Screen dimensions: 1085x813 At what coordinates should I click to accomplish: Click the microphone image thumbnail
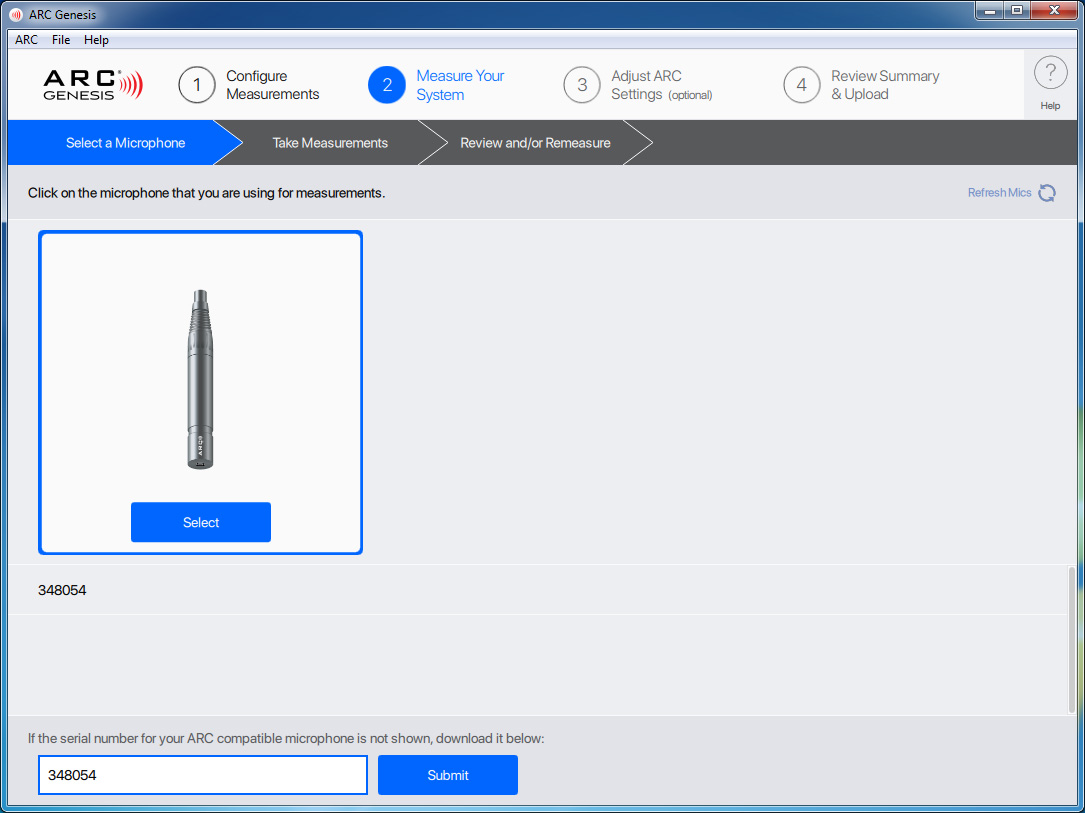click(201, 379)
